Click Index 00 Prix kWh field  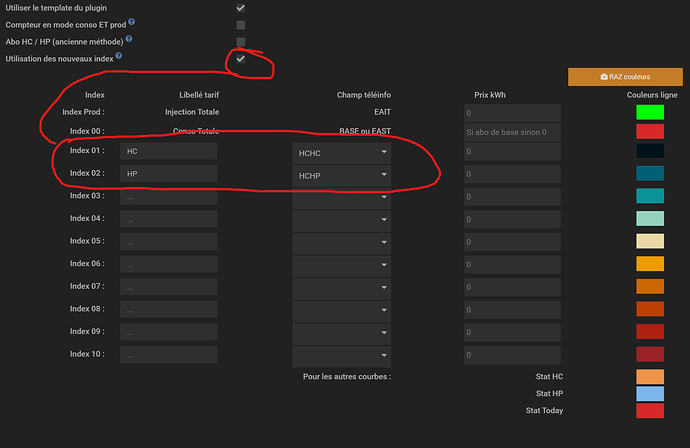click(510, 132)
